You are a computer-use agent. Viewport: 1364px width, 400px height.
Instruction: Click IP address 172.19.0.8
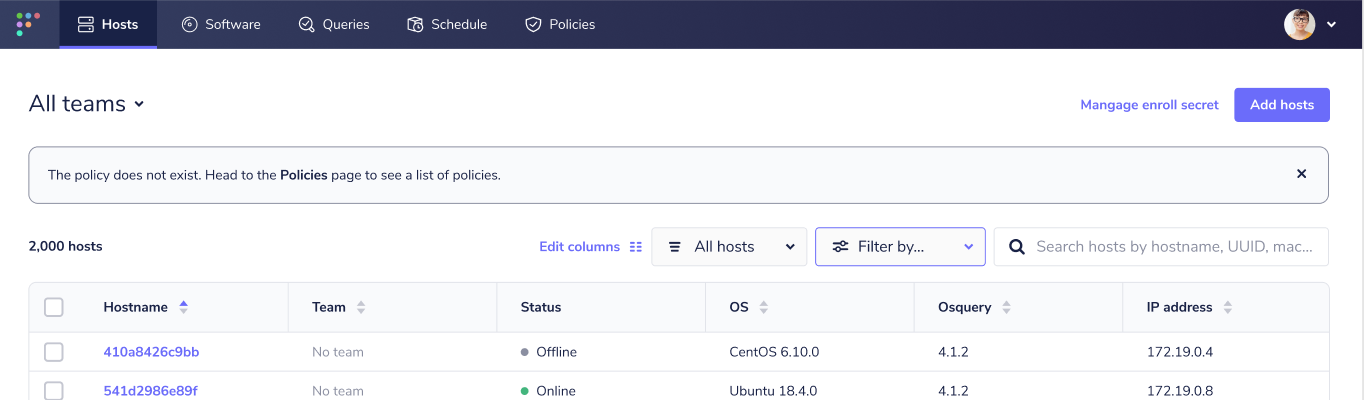[1180, 391]
